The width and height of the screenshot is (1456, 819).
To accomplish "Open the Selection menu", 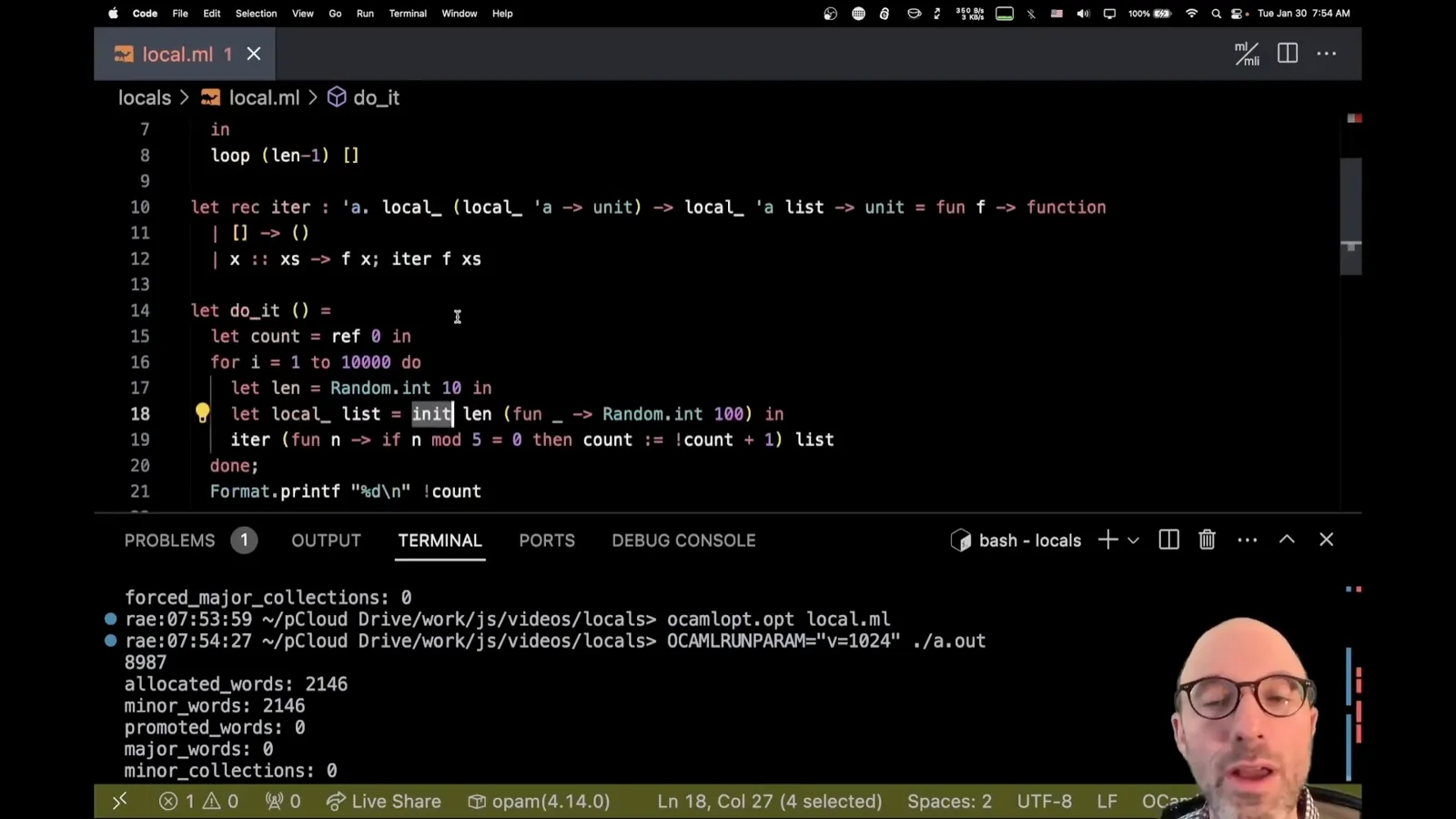I will point(256,14).
